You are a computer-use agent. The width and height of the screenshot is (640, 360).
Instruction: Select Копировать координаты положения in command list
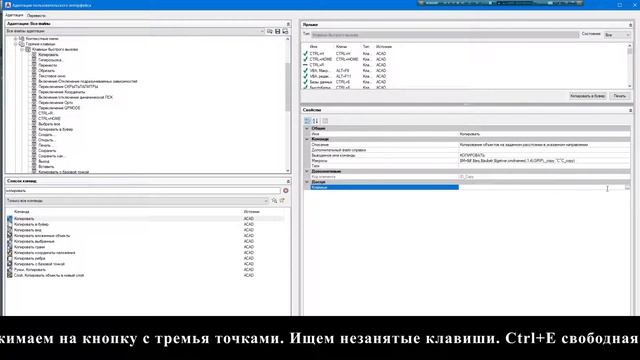(44, 253)
